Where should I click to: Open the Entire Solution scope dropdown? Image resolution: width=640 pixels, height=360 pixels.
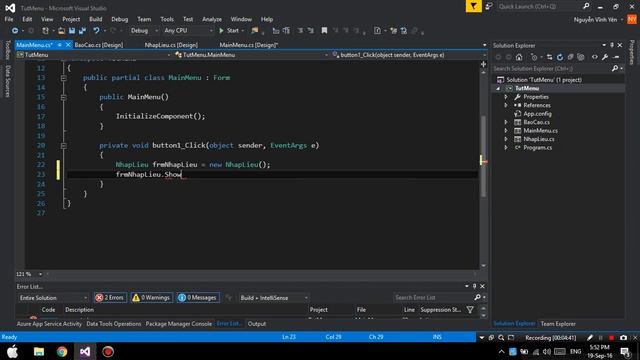53,298
